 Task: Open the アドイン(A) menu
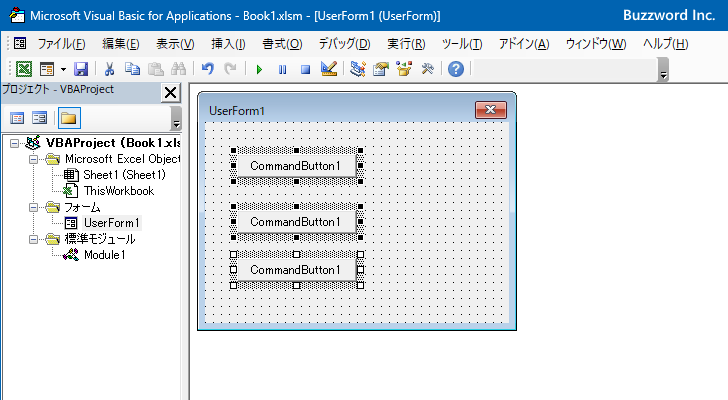pyautogui.click(x=524, y=44)
